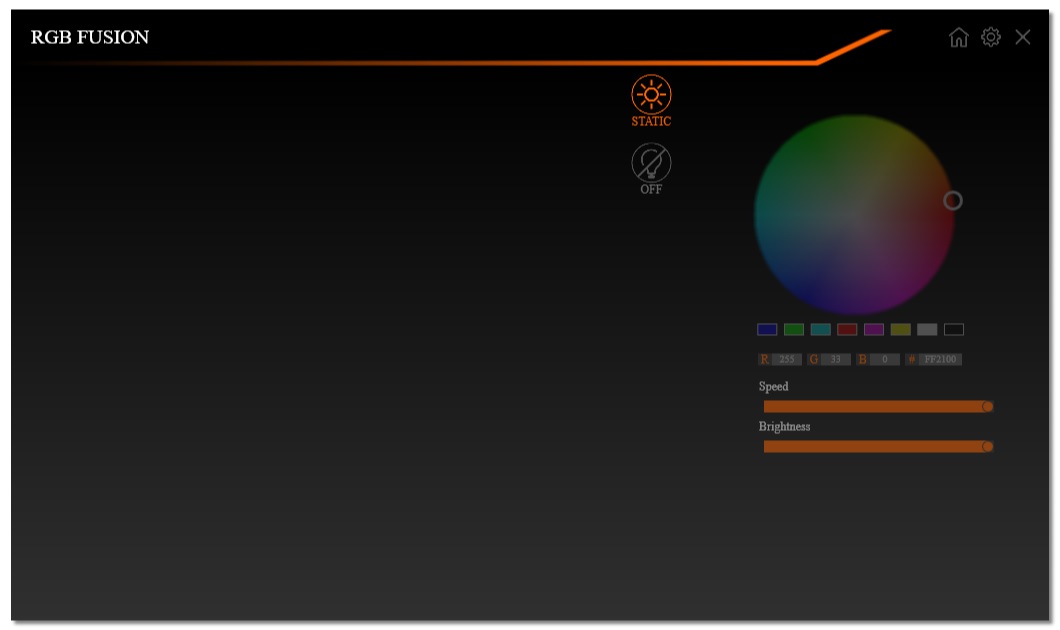The image size is (1060, 630).
Task: Click the color wheel picker
Action: coord(854,215)
